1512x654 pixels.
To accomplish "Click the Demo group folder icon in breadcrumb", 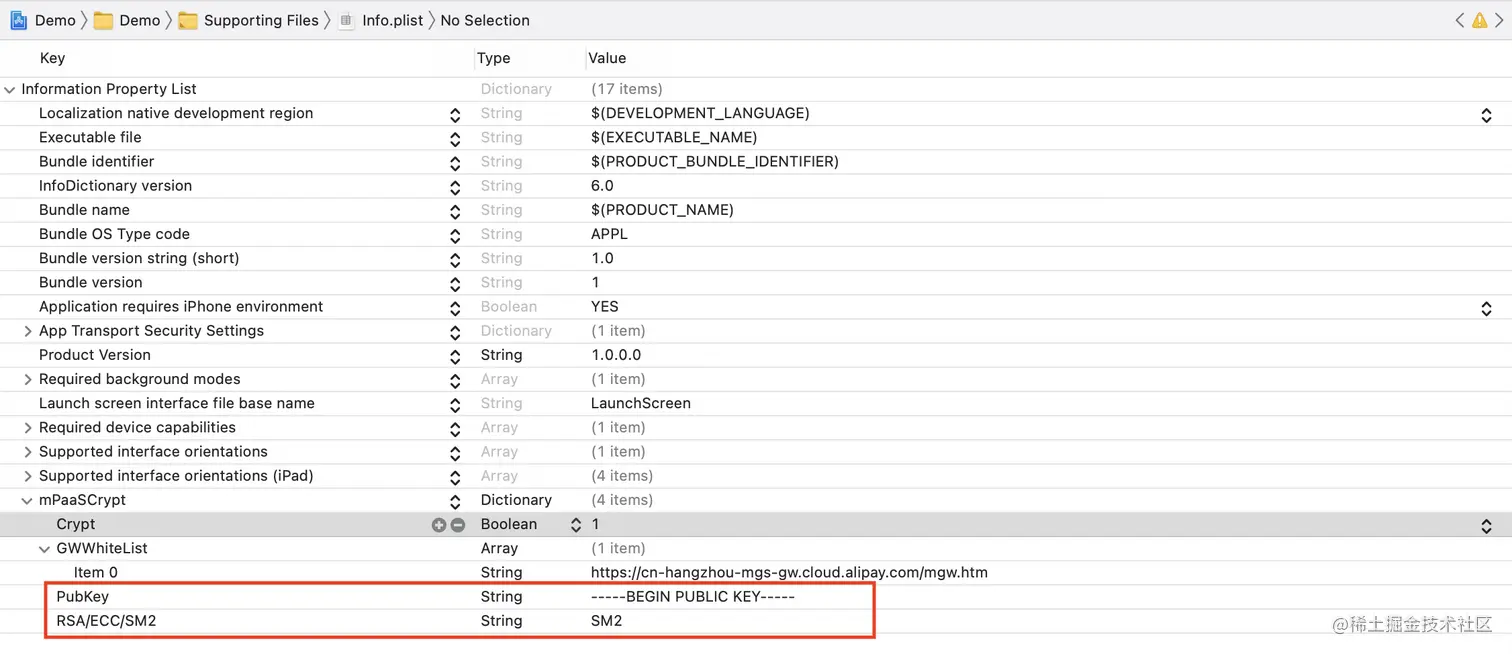I will pos(103,20).
